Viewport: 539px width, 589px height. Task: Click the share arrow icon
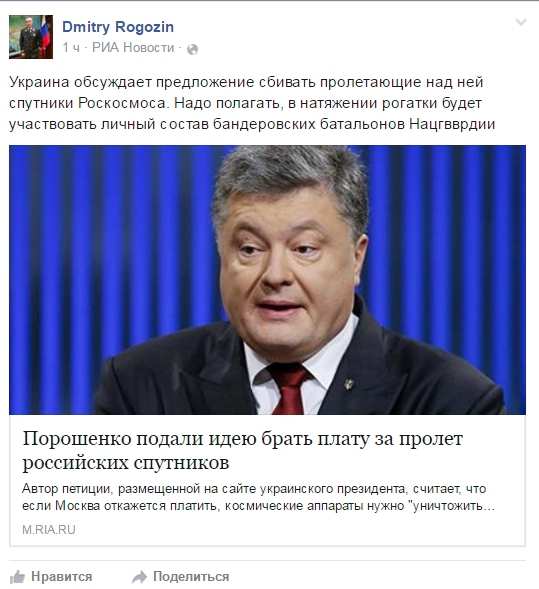point(139,577)
